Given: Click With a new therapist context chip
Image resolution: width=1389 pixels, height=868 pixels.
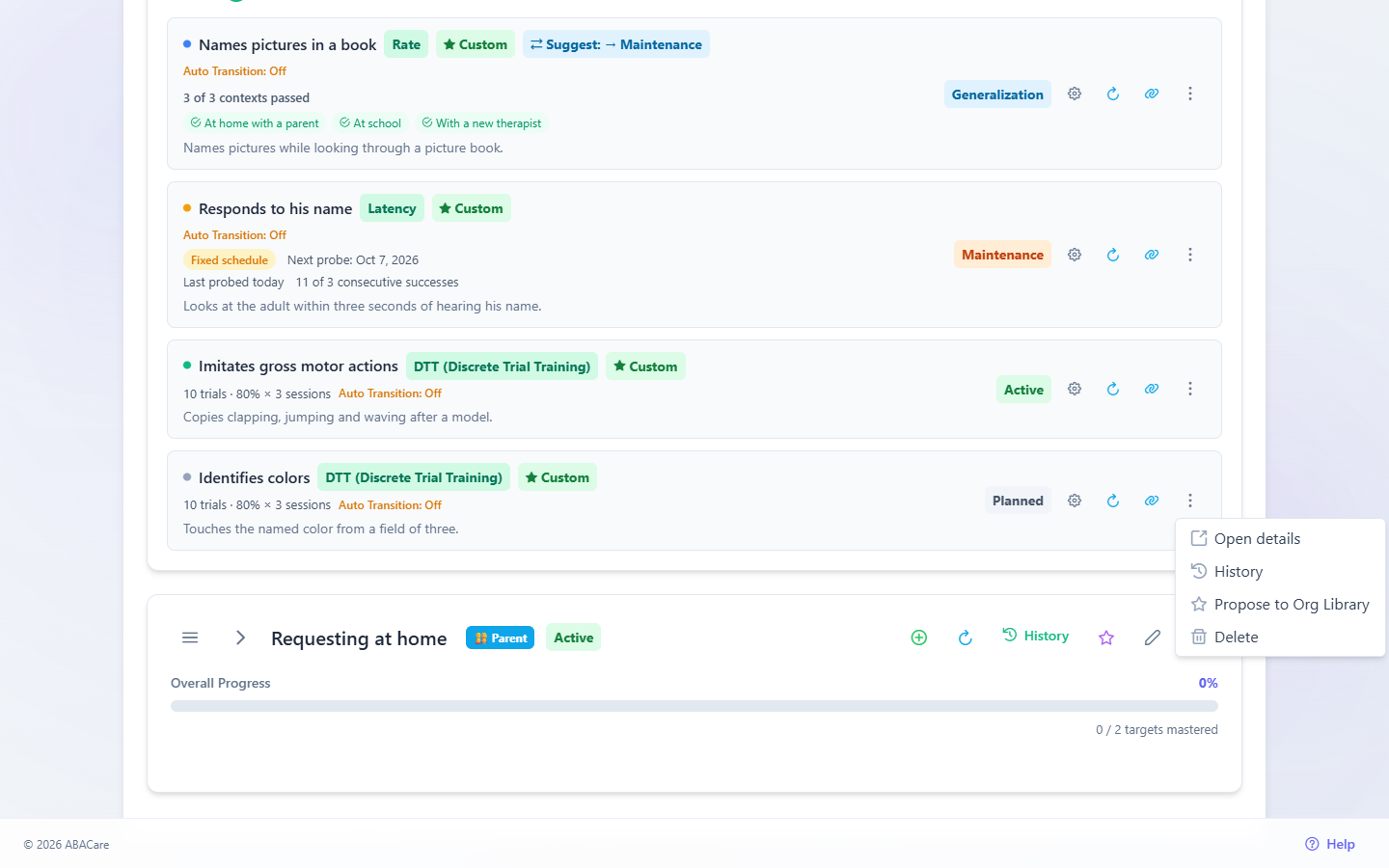Looking at the screenshot, I should pos(481,123).
